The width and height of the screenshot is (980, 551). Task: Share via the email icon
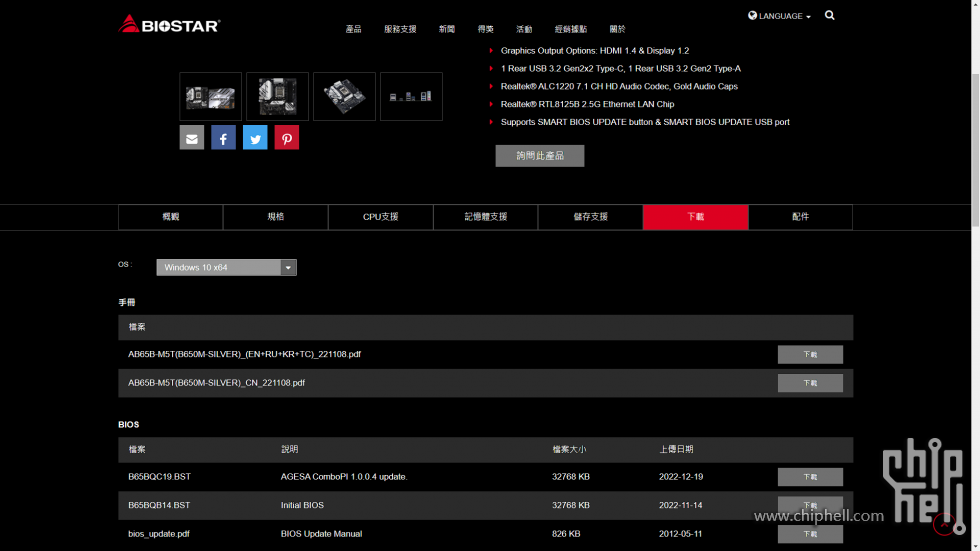pos(192,138)
